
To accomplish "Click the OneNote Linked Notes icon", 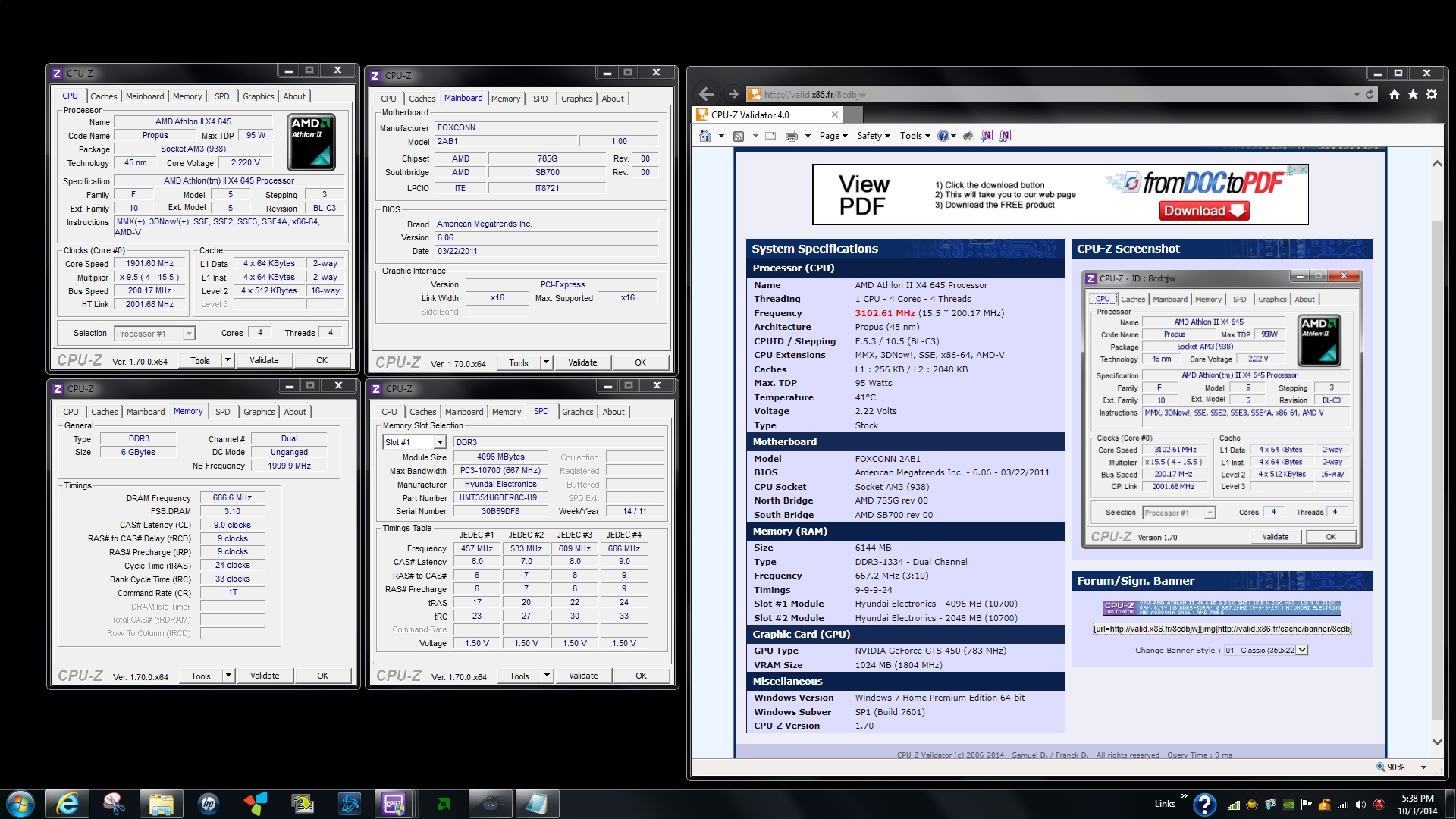I will point(1006,136).
